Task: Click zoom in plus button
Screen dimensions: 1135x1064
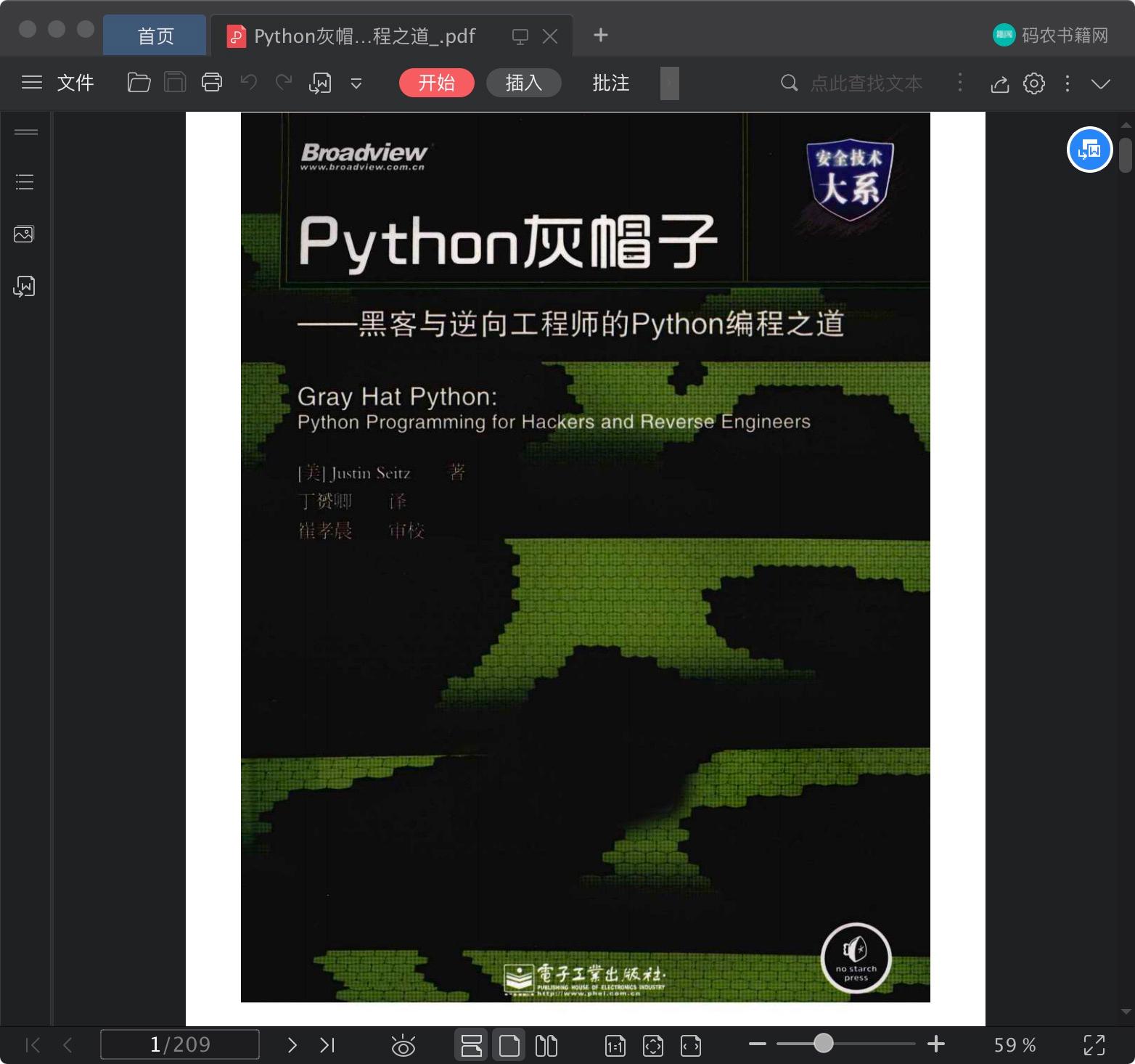Action: point(936,1044)
